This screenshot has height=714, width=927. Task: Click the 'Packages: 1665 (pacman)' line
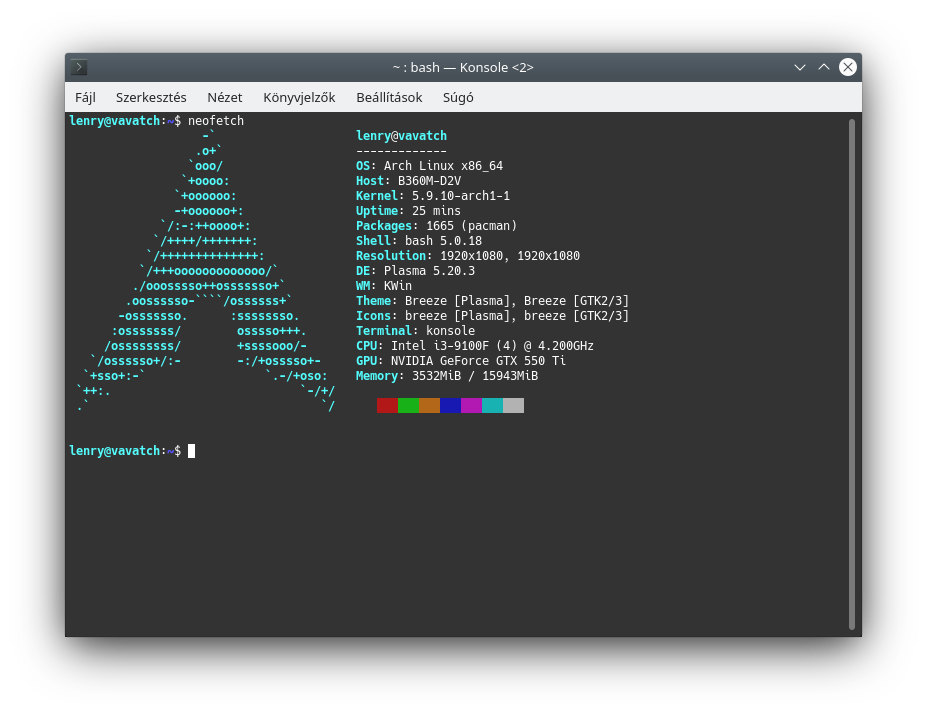coord(436,226)
